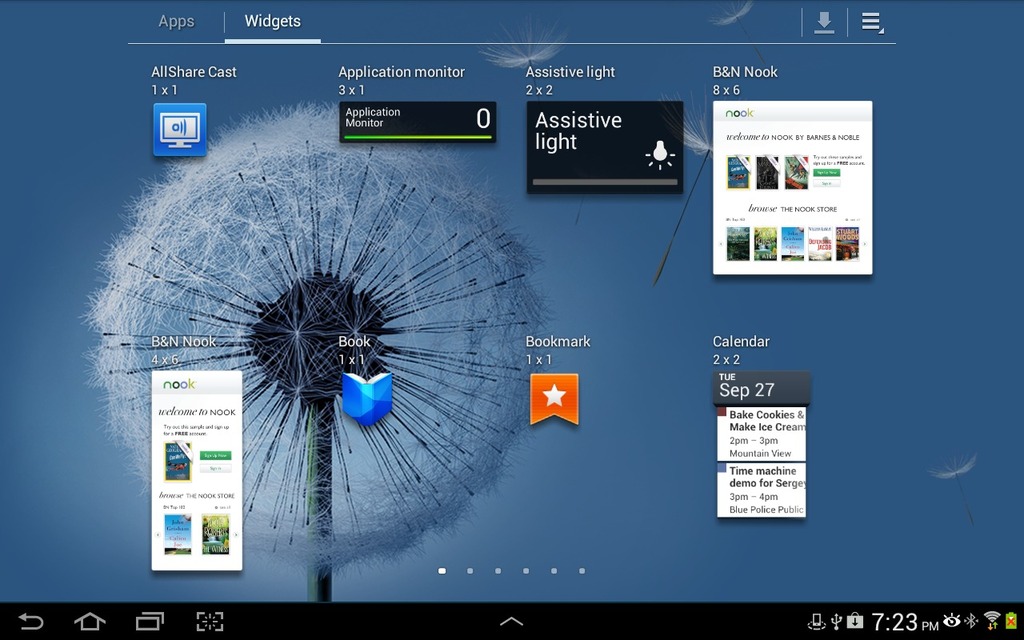Tap the clock showing 7:23 PM

pyautogui.click(x=904, y=622)
